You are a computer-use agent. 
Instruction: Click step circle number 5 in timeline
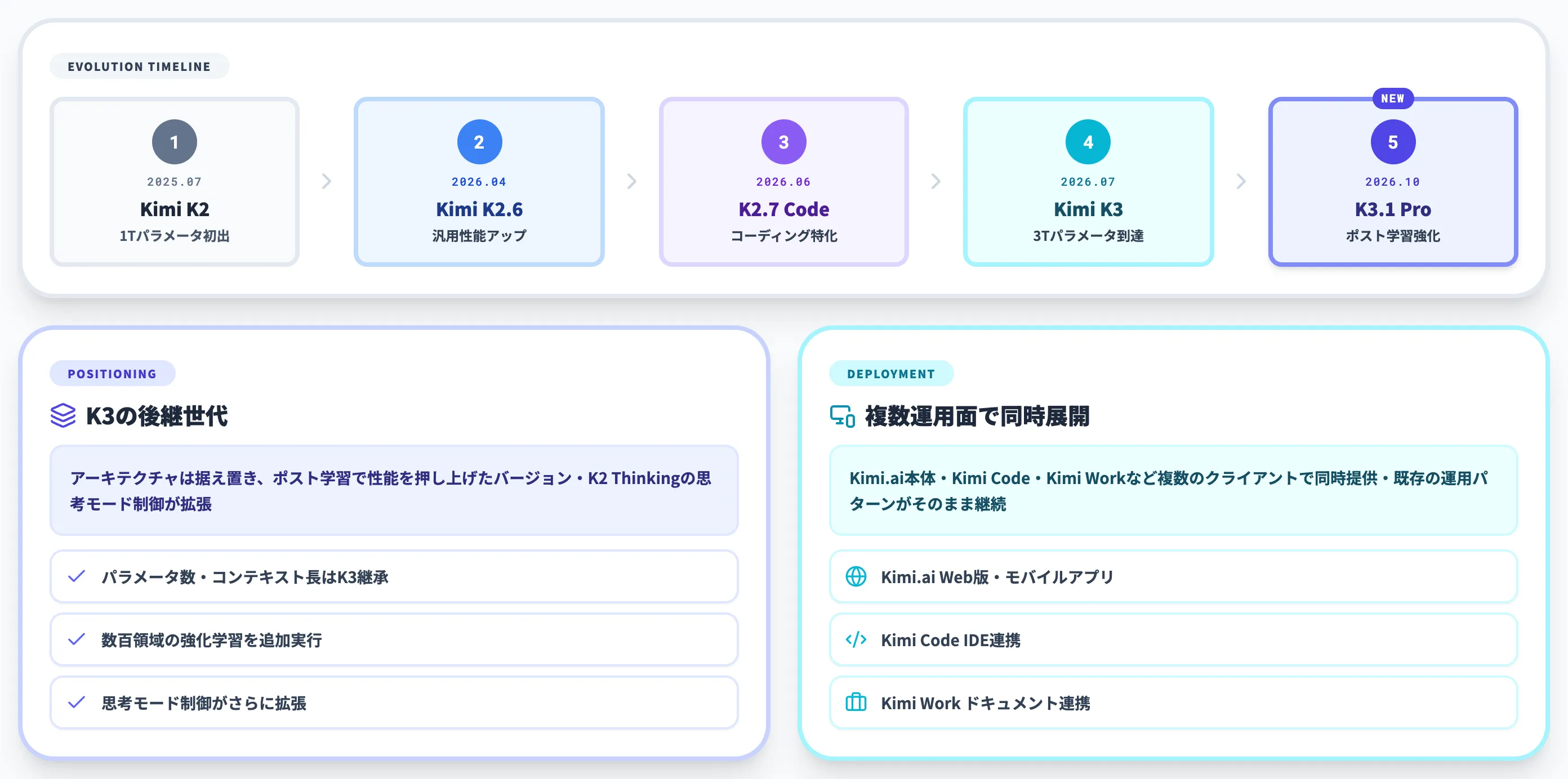1393,142
